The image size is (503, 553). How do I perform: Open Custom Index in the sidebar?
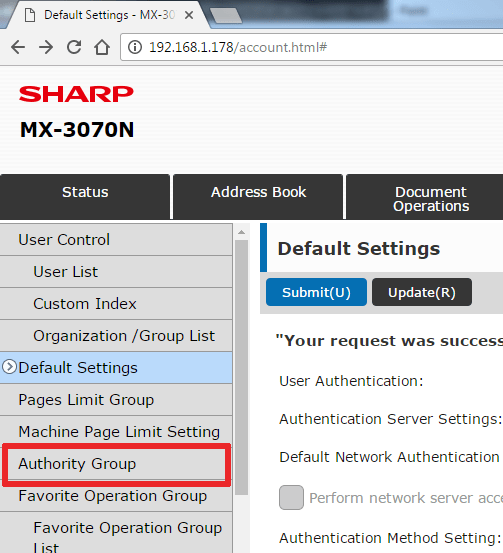[116, 304]
